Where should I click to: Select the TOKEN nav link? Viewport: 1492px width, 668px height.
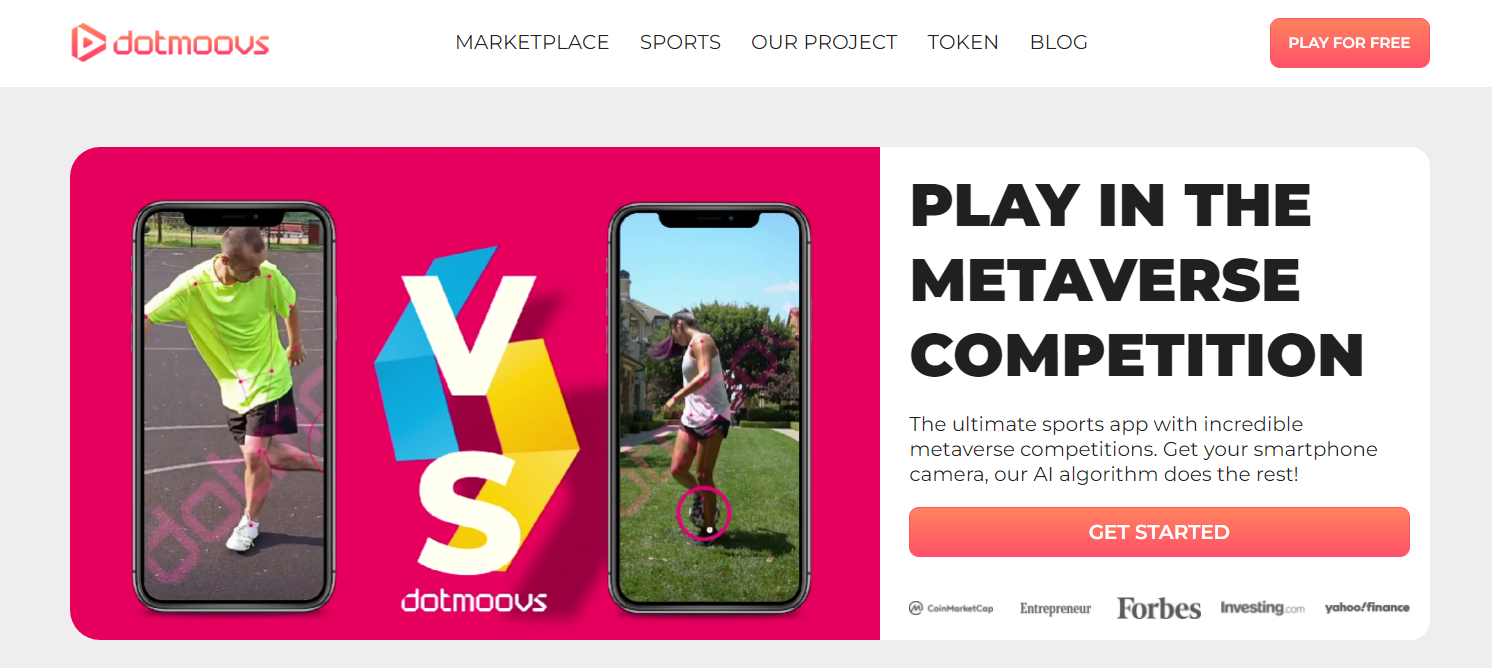tap(963, 43)
